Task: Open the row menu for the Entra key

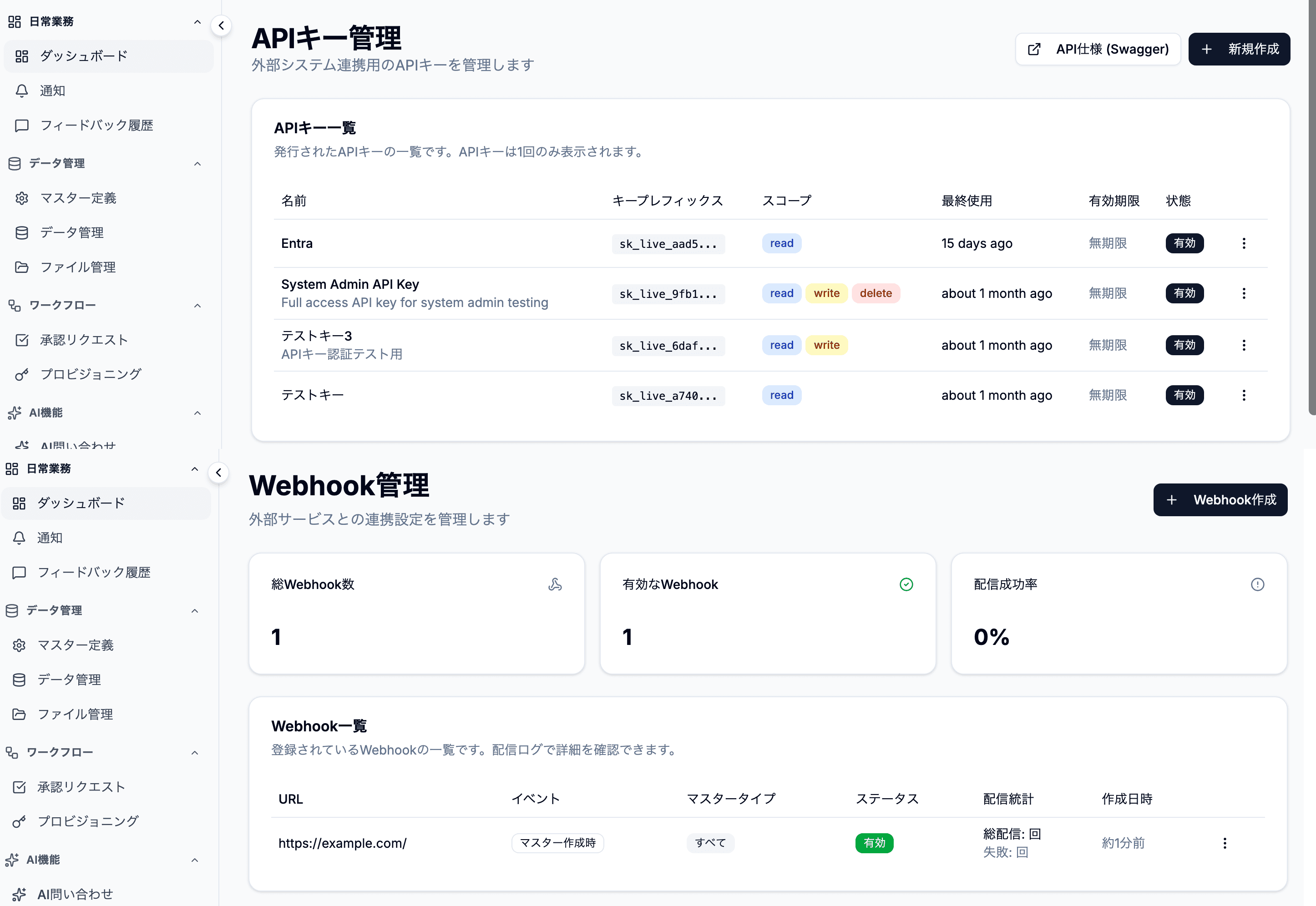Action: click(1244, 243)
